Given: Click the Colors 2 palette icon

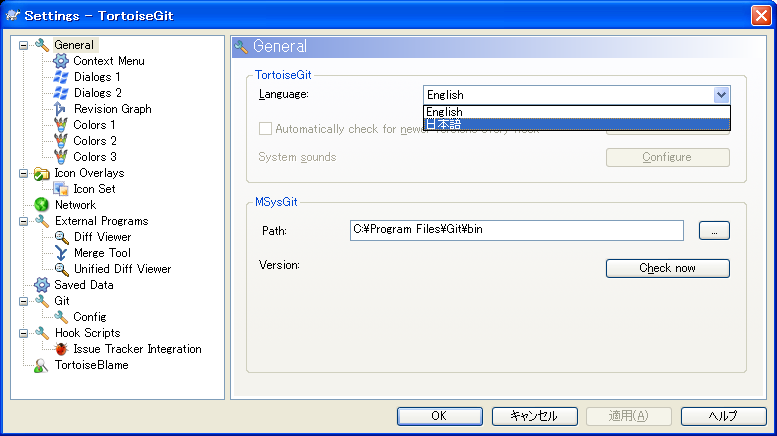Looking at the screenshot, I should pos(61,141).
